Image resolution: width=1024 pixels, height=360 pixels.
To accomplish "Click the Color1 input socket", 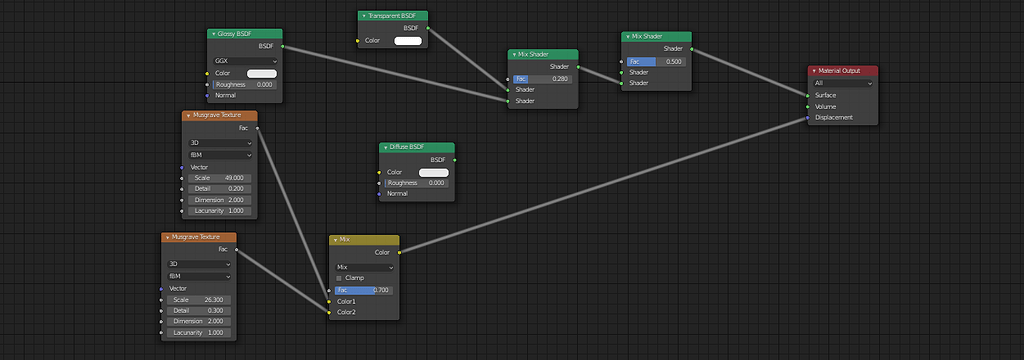I will pos(329,302).
